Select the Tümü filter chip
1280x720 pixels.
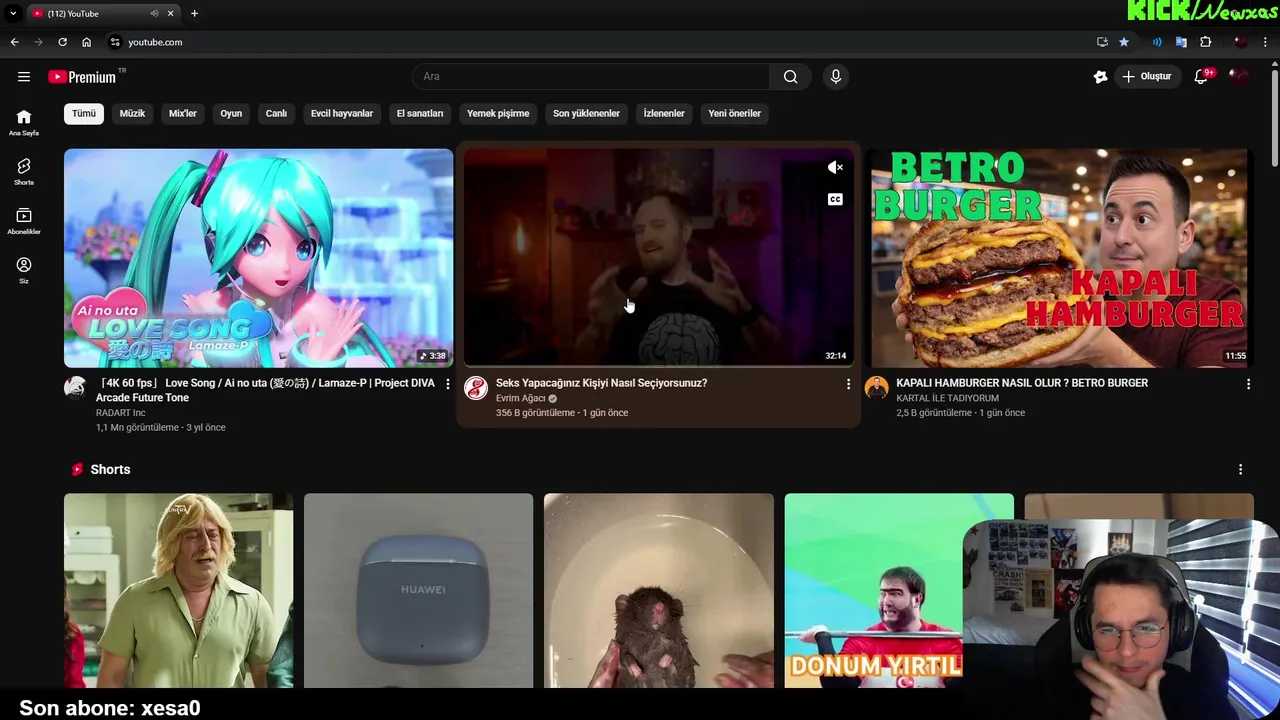point(84,113)
